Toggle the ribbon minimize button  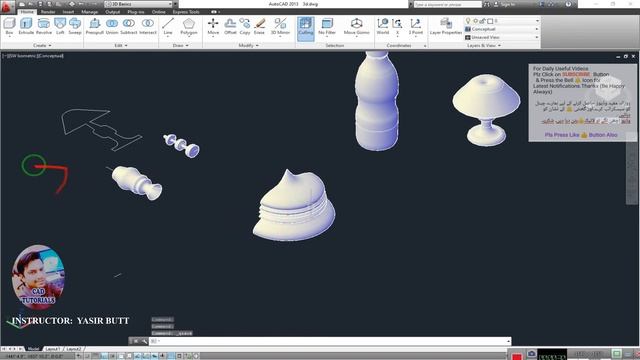(214, 12)
